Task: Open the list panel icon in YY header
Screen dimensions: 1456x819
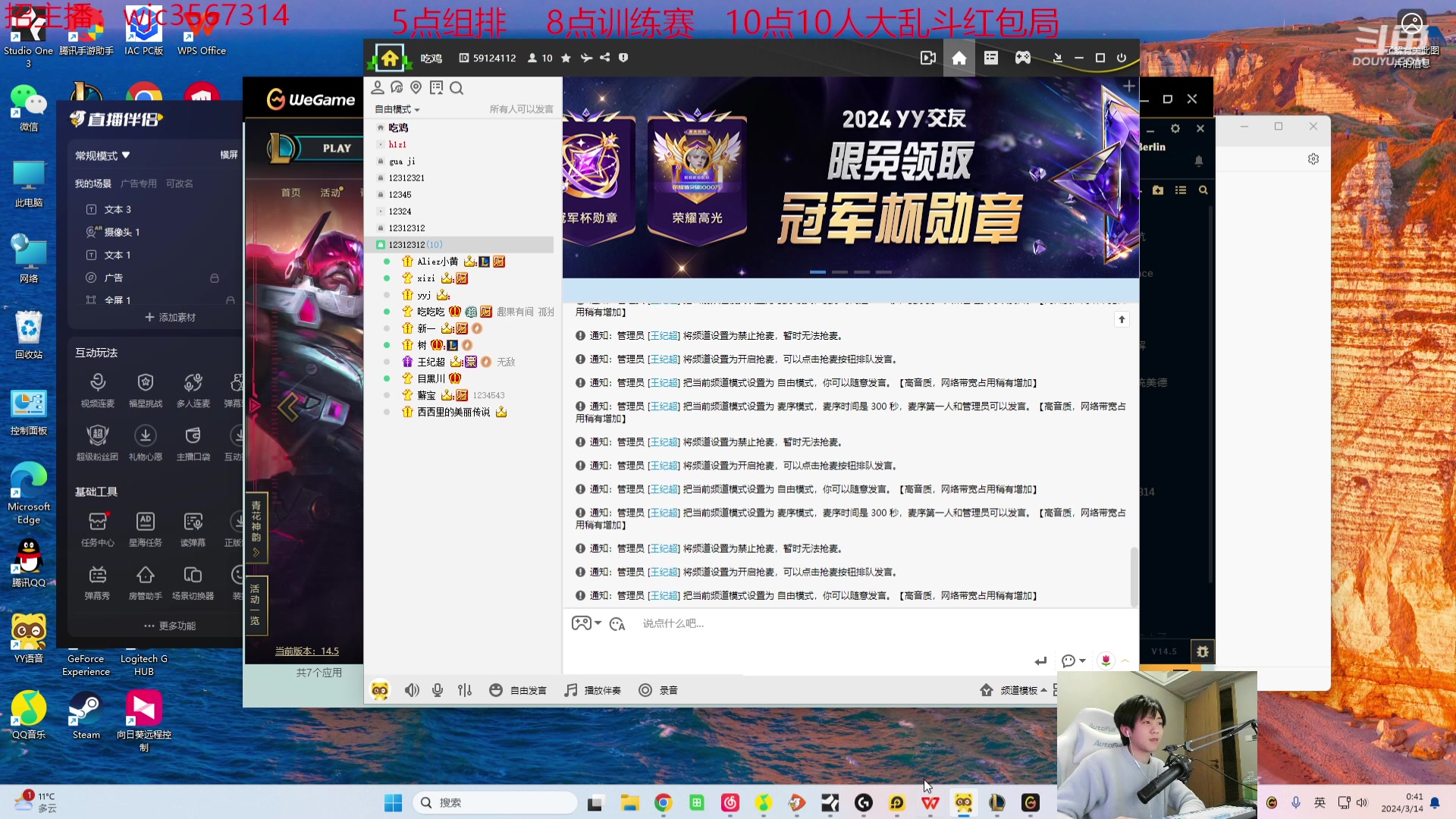Action: click(x=991, y=58)
